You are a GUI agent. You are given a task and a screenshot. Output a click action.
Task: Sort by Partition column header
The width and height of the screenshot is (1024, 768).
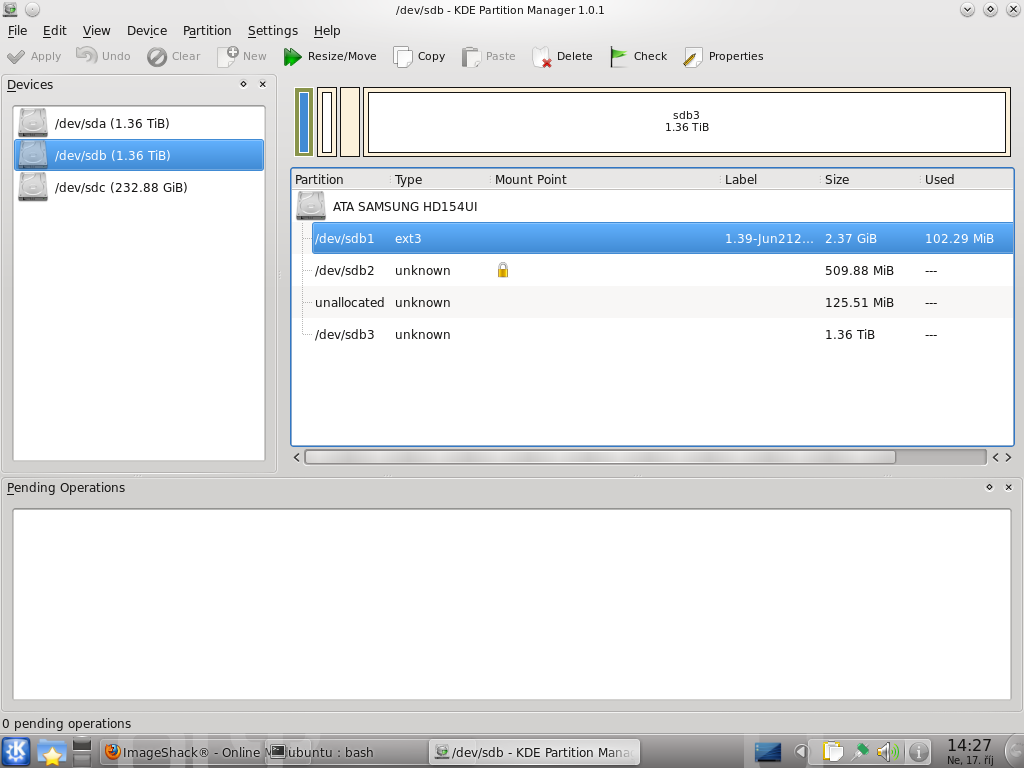[341, 180]
